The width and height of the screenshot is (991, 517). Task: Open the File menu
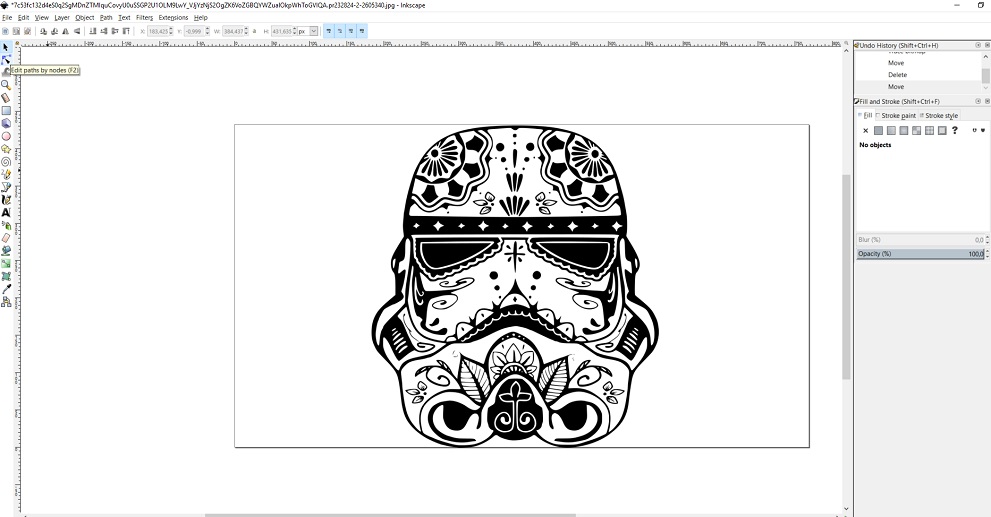click(x=7, y=18)
